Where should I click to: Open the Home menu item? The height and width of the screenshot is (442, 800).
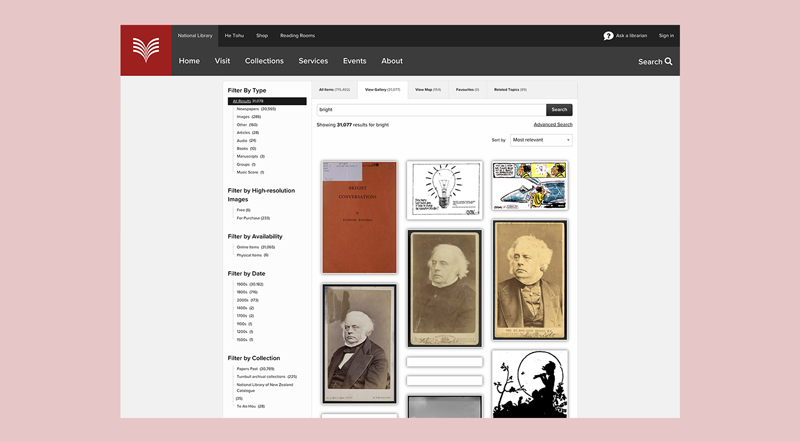[x=189, y=61]
